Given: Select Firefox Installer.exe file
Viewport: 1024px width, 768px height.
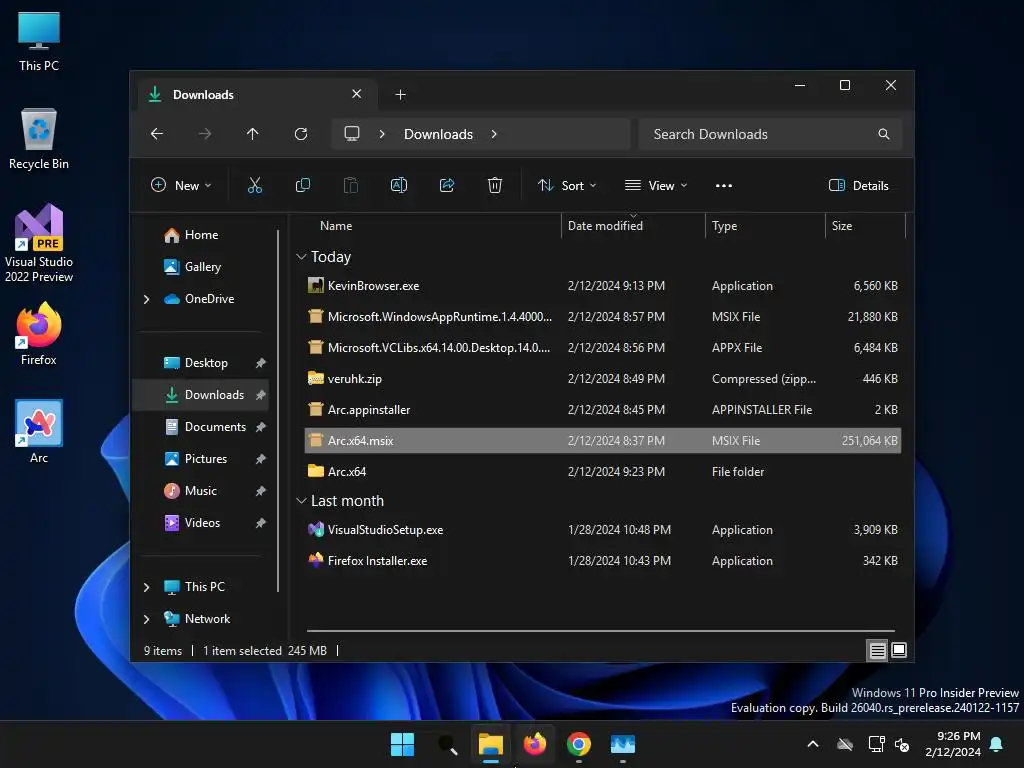Looking at the screenshot, I should 602,561.
